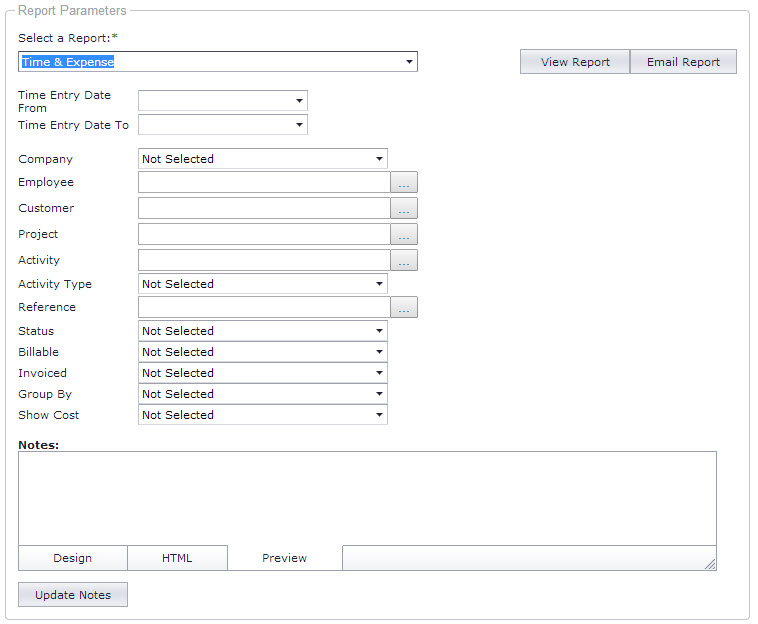
Task: Switch to the Design editor tab
Action: click(73, 558)
